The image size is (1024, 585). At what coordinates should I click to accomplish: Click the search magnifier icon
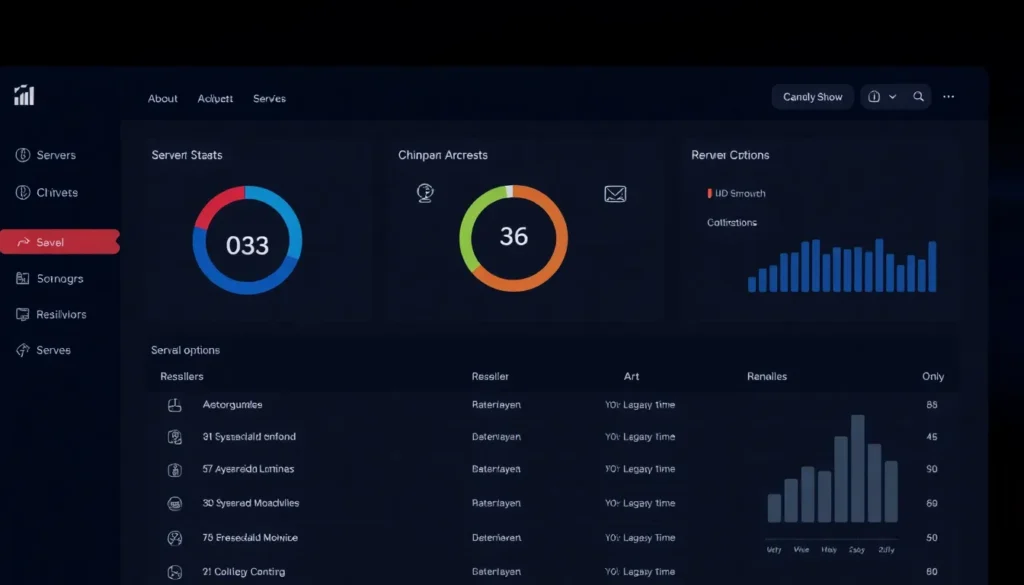tap(918, 97)
